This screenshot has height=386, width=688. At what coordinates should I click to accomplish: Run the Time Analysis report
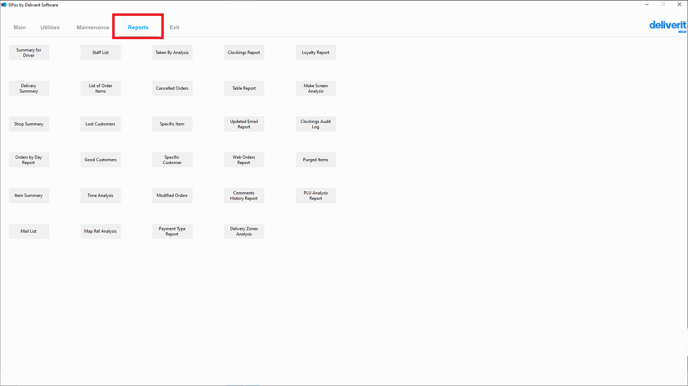(x=100, y=196)
